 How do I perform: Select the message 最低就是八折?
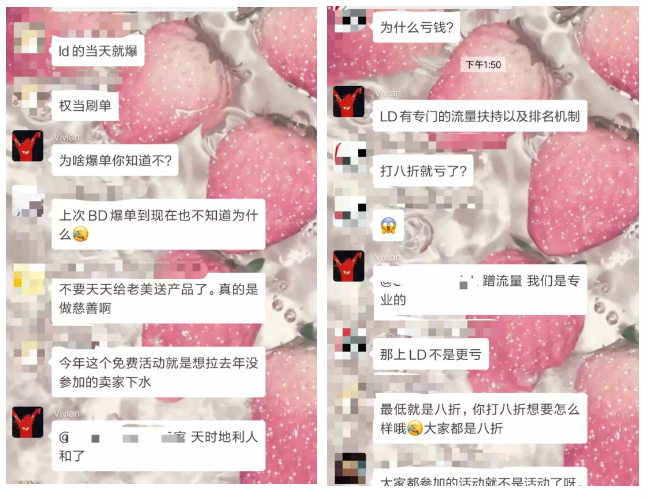pos(480,418)
